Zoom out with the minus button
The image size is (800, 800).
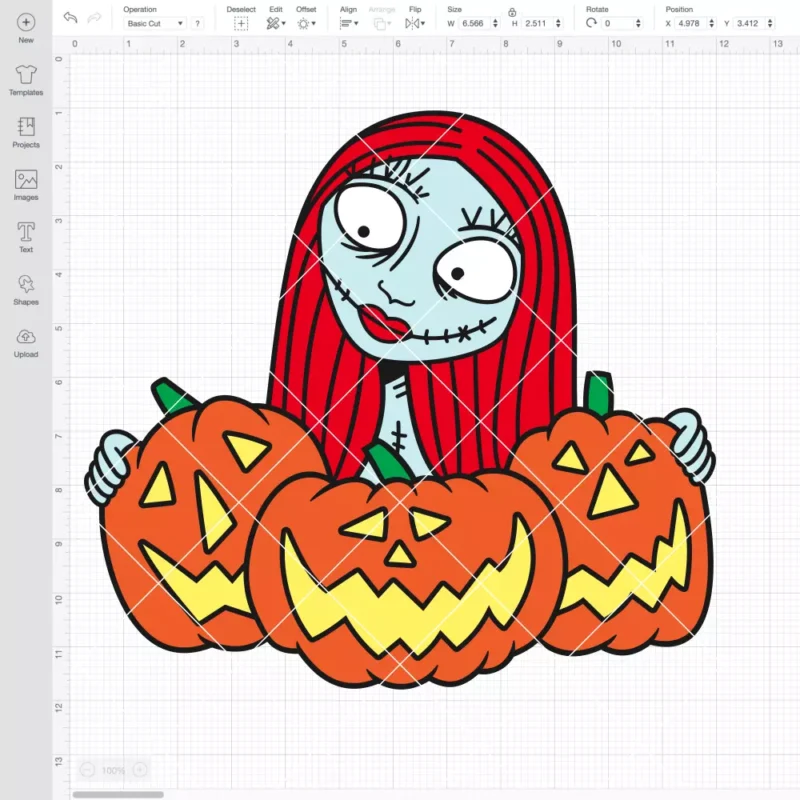pyautogui.click(x=87, y=769)
